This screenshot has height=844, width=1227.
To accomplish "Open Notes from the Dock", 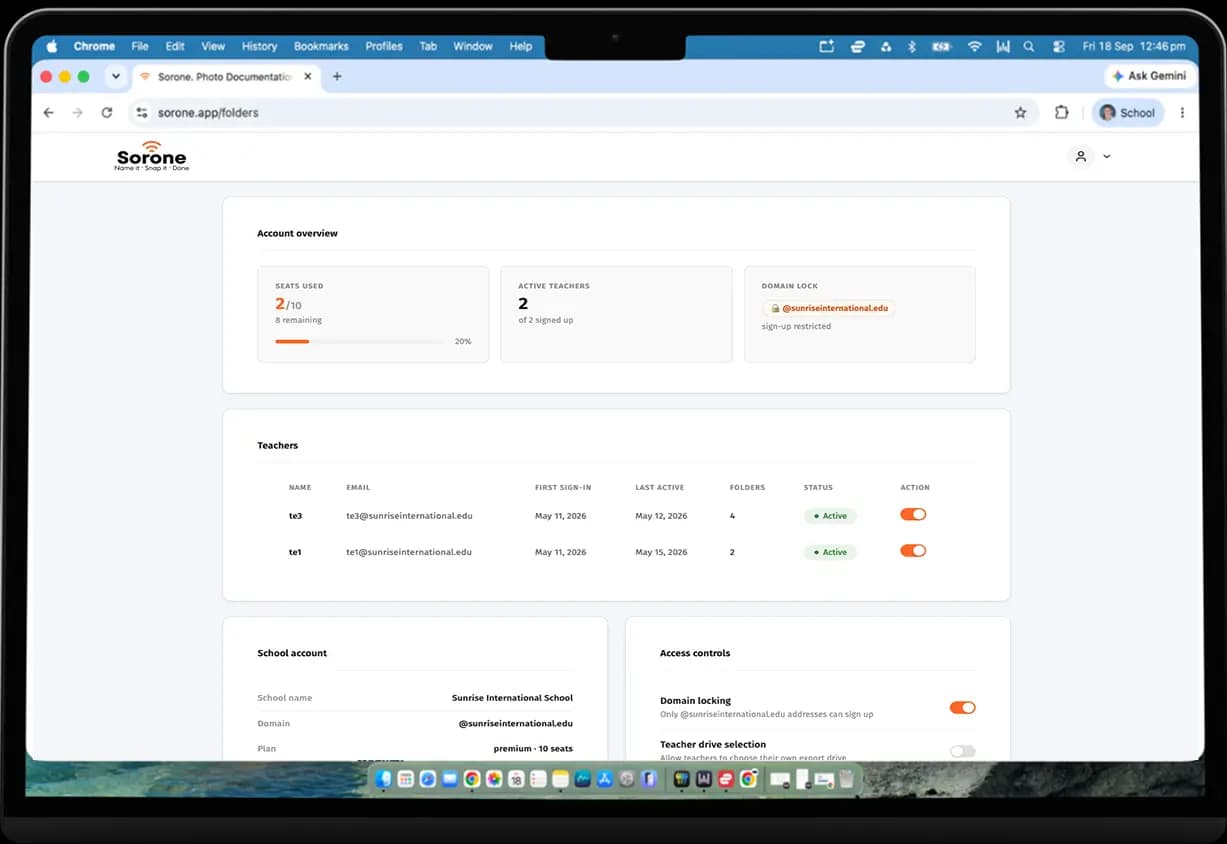I will click(560, 779).
